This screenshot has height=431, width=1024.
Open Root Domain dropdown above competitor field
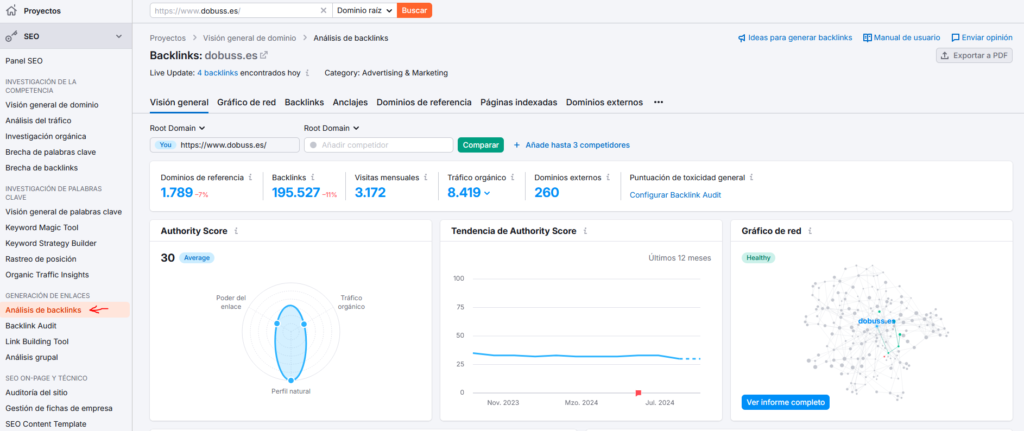[332, 129]
